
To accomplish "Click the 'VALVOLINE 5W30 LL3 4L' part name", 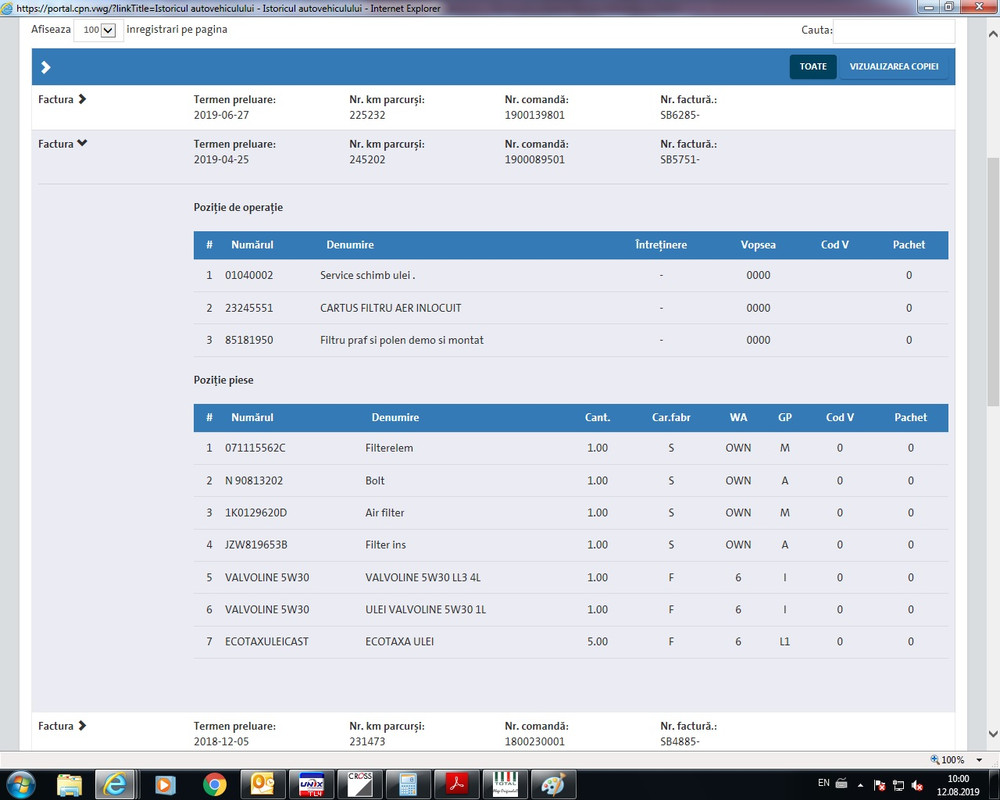I will click(x=423, y=577).
